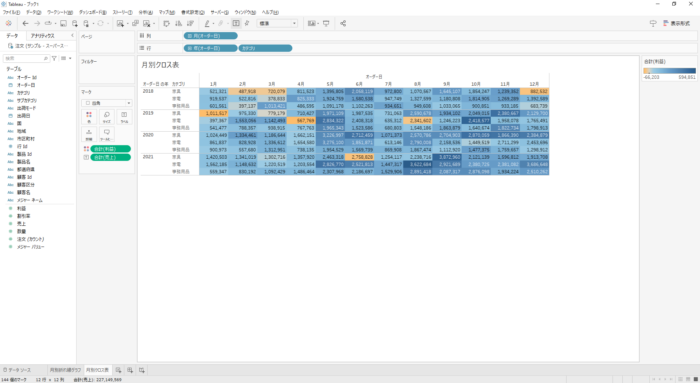The height and width of the screenshot is (383, 700).
Task: Click the share workbook icon
Action: click(343, 24)
